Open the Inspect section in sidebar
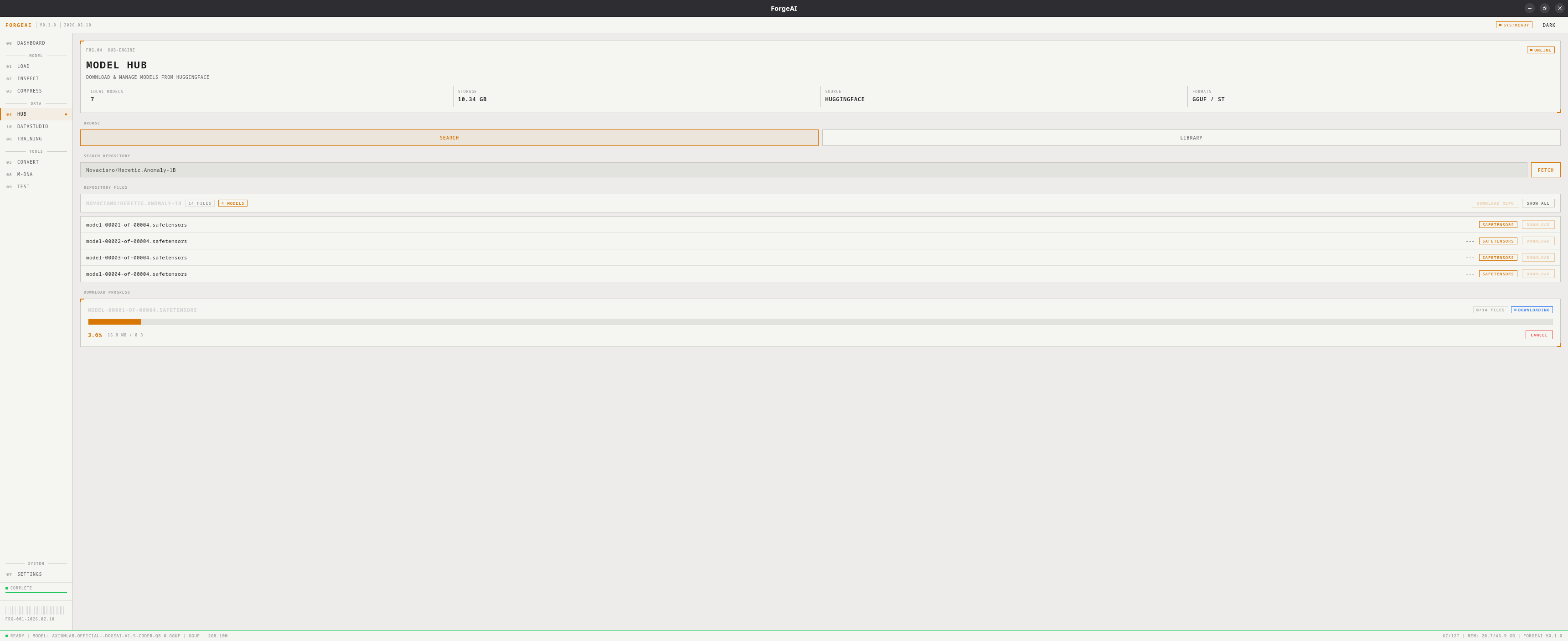This screenshot has height=641, width=1568. (28, 78)
